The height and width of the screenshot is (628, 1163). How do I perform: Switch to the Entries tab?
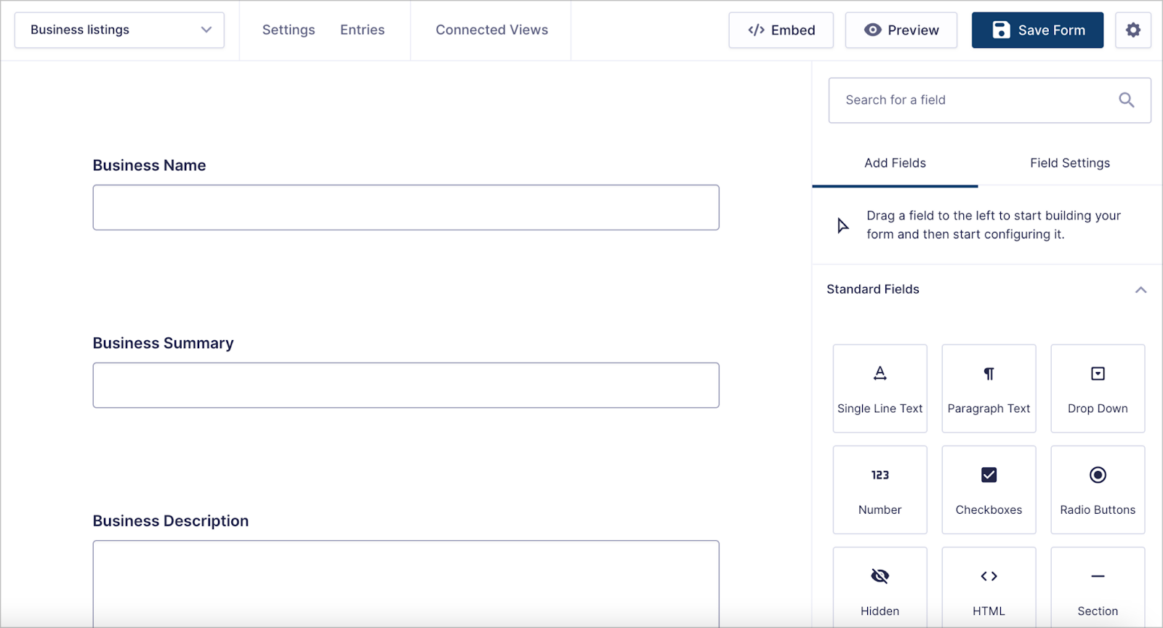point(362,30)
